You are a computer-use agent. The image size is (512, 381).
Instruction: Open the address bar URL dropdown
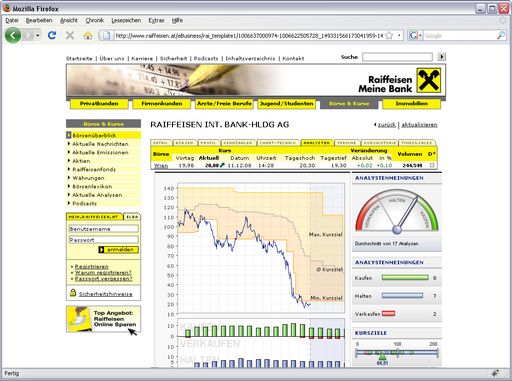[x=399, y=35]
